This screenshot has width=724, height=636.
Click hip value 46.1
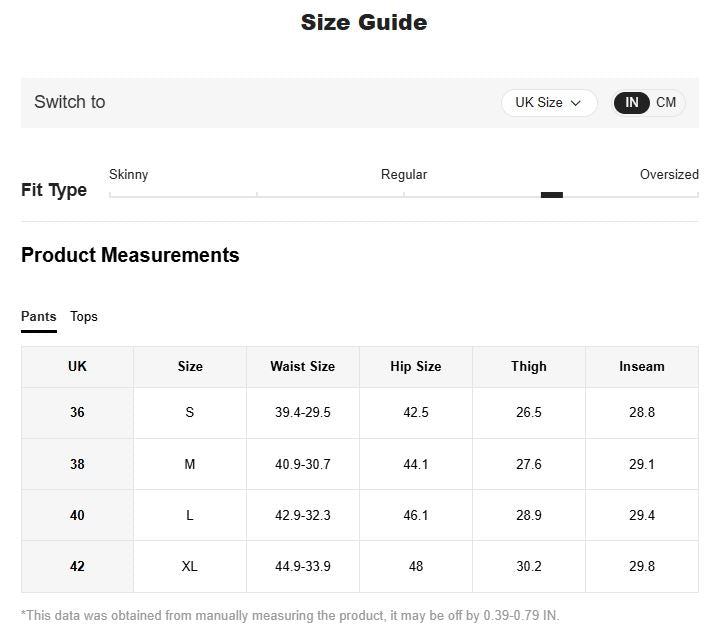[416, 515]
